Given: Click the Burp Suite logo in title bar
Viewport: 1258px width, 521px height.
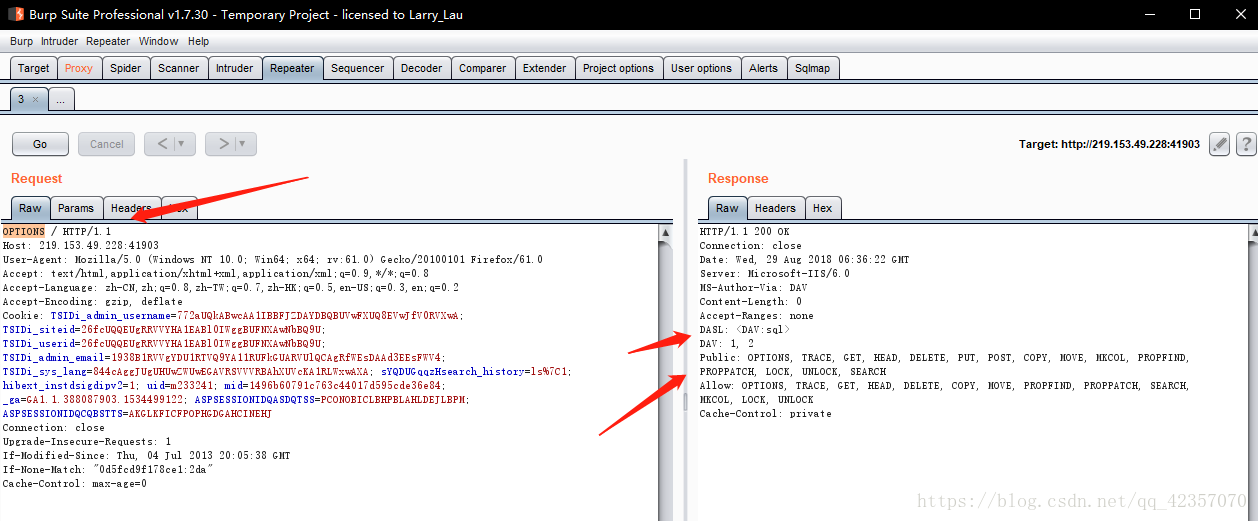Looking at the screenshot, I should point(16,15).
